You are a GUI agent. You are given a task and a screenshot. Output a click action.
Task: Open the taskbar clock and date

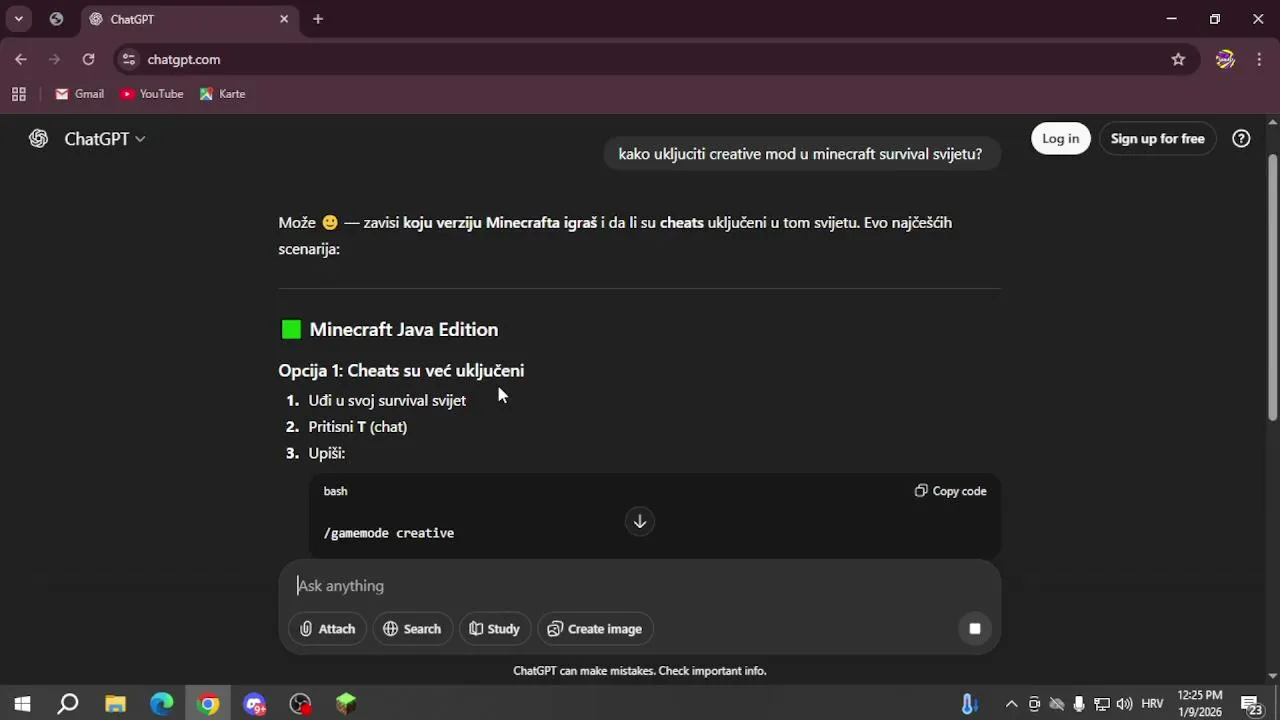(x=1199, y=704)
